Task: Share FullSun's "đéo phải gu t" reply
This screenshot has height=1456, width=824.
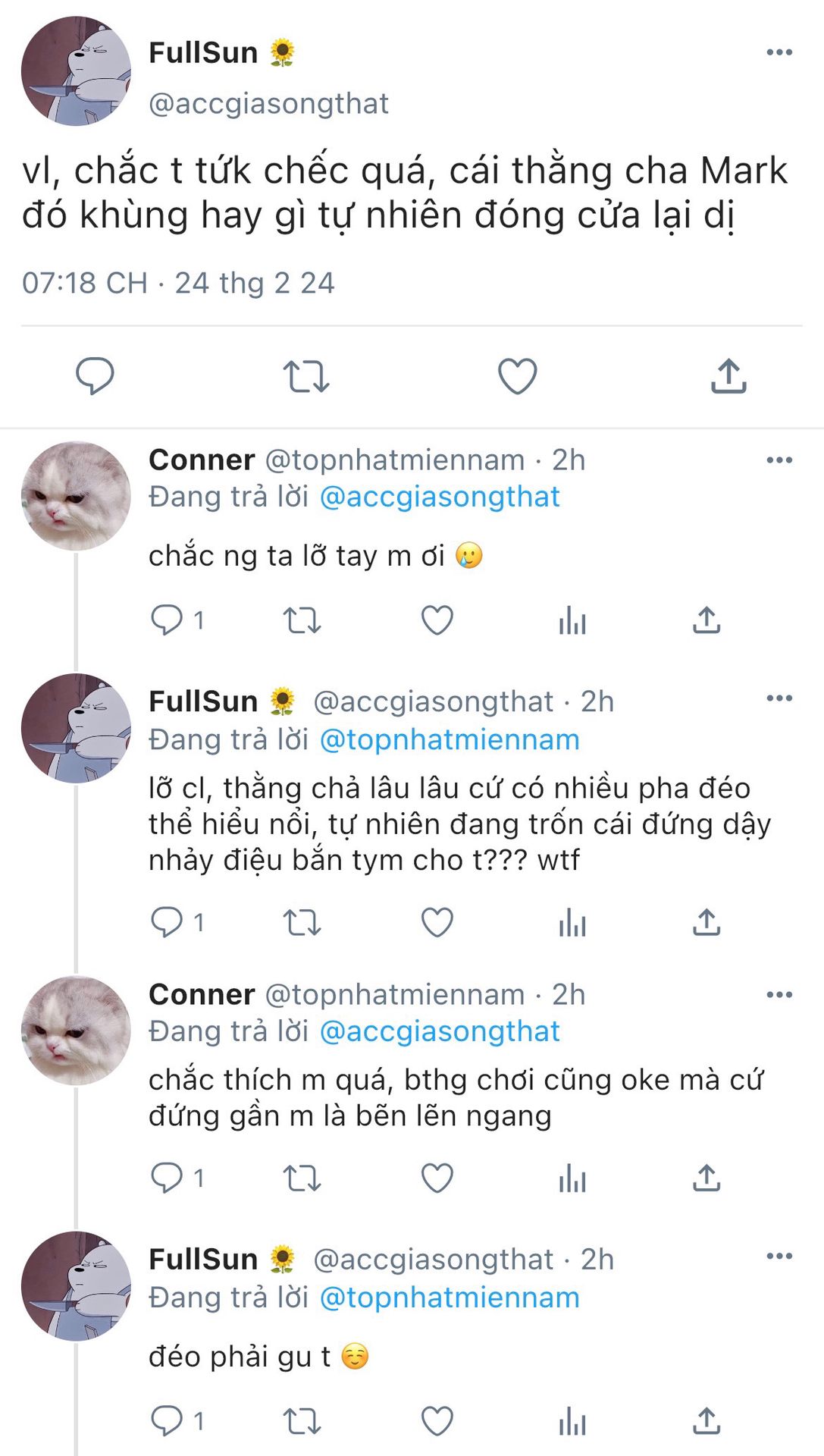Action: coord(707,1420)
